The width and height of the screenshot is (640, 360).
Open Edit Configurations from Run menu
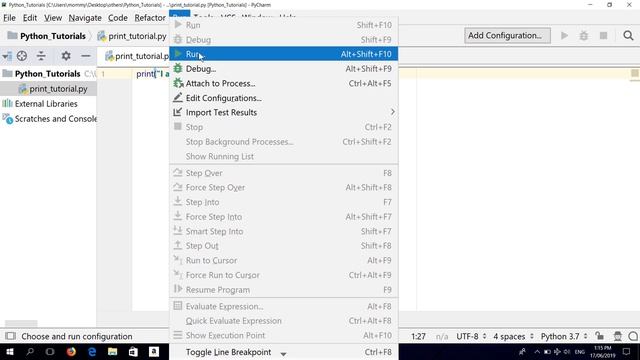[284, 98]
